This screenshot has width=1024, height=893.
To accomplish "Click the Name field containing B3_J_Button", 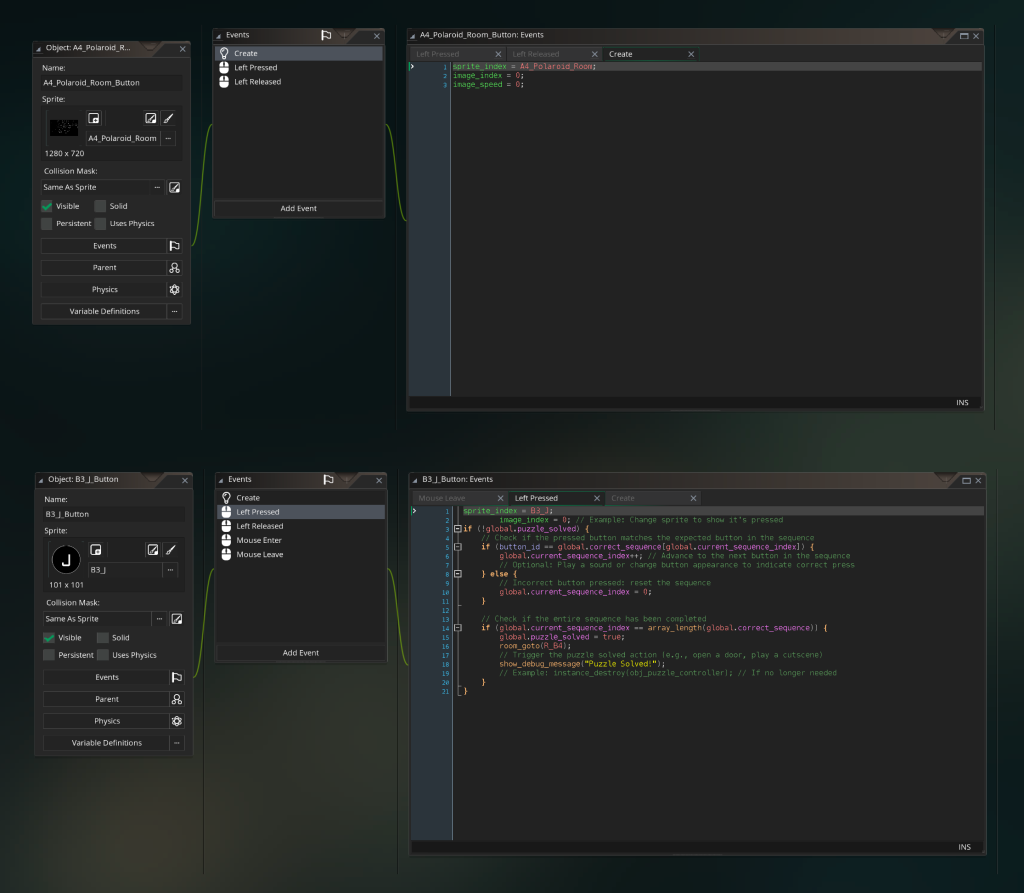I will tap(113, 514).
